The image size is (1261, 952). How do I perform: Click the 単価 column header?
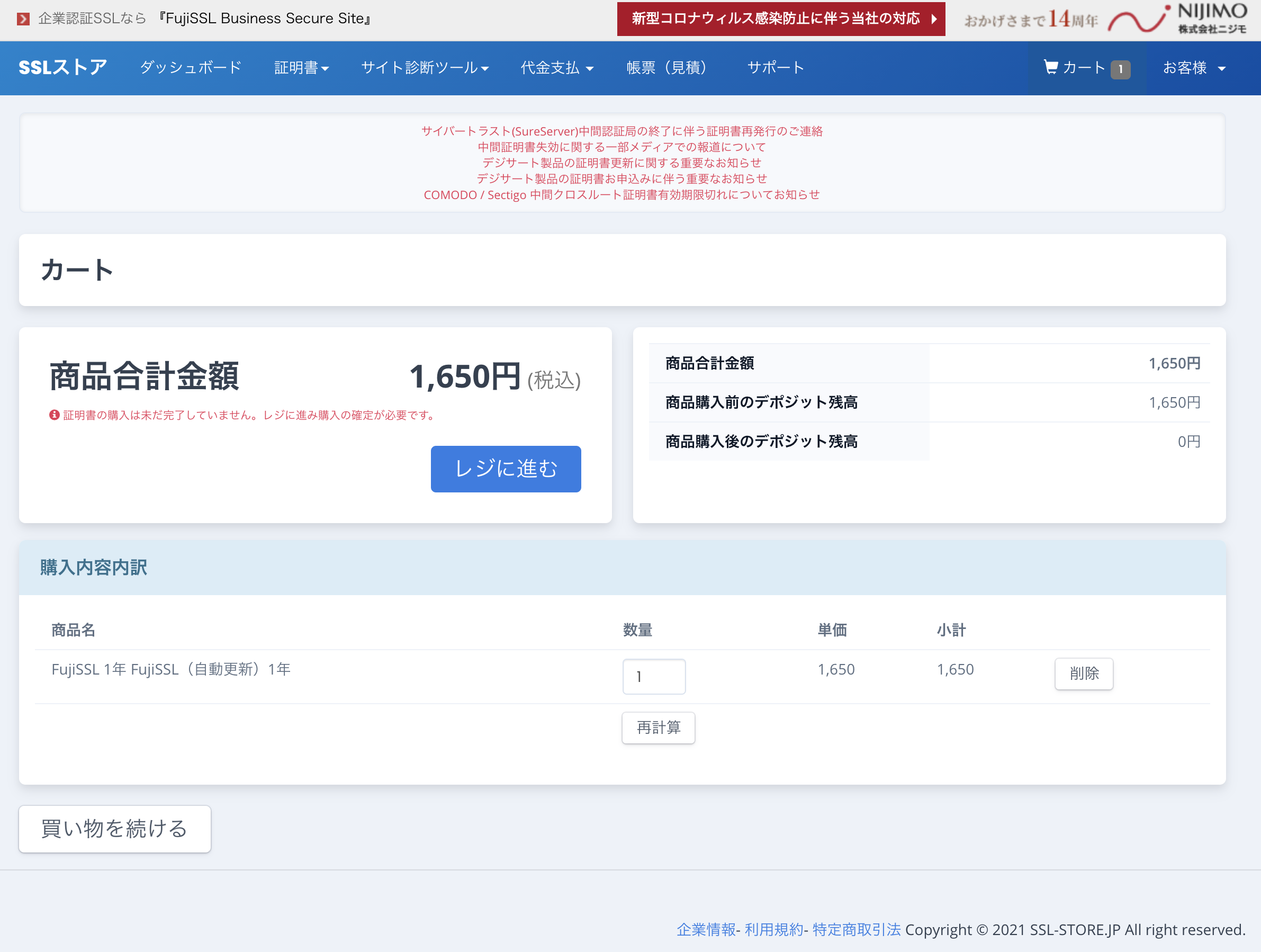point(832,631)
